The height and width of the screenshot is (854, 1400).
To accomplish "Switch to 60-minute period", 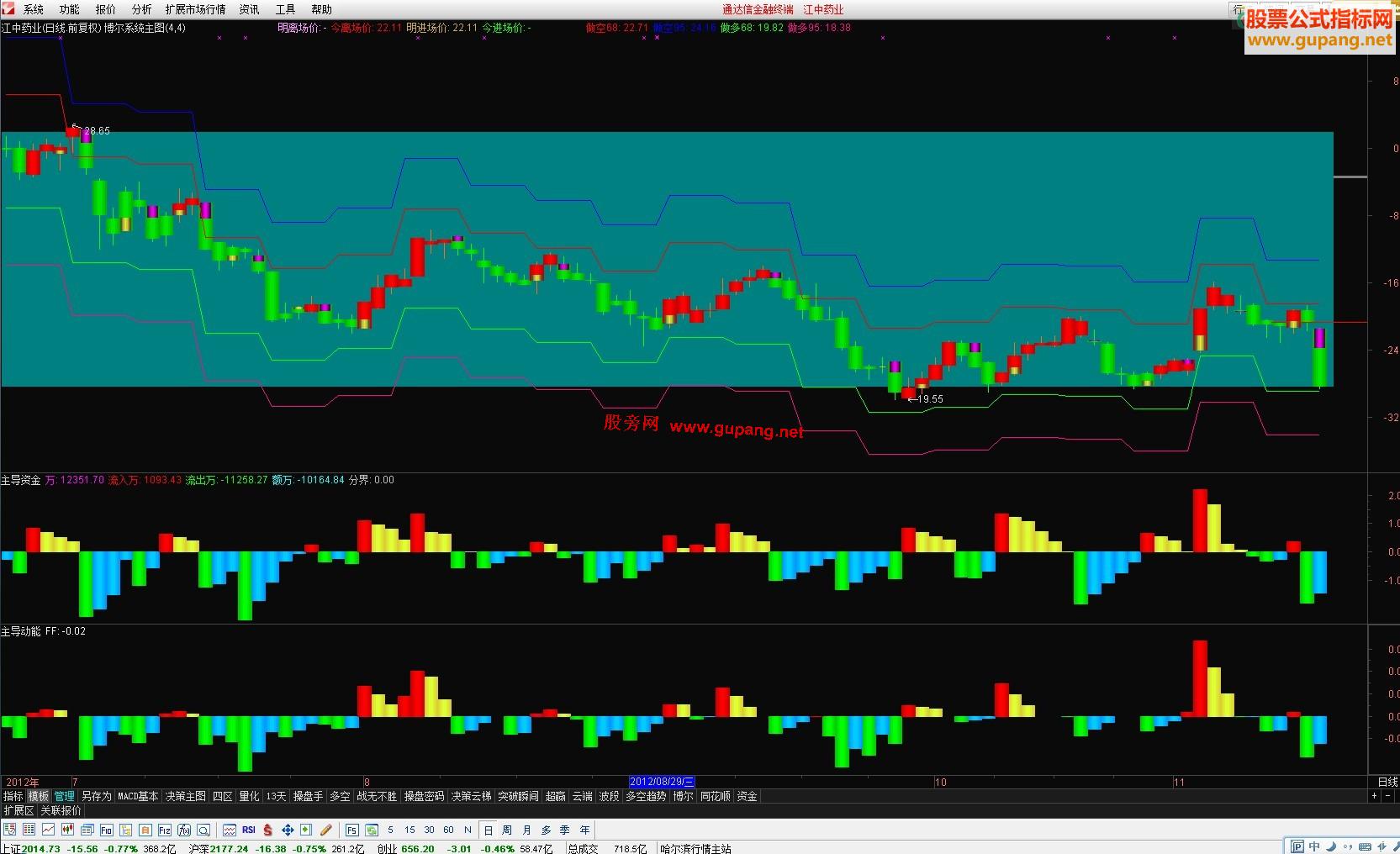I will click(448, 830).
